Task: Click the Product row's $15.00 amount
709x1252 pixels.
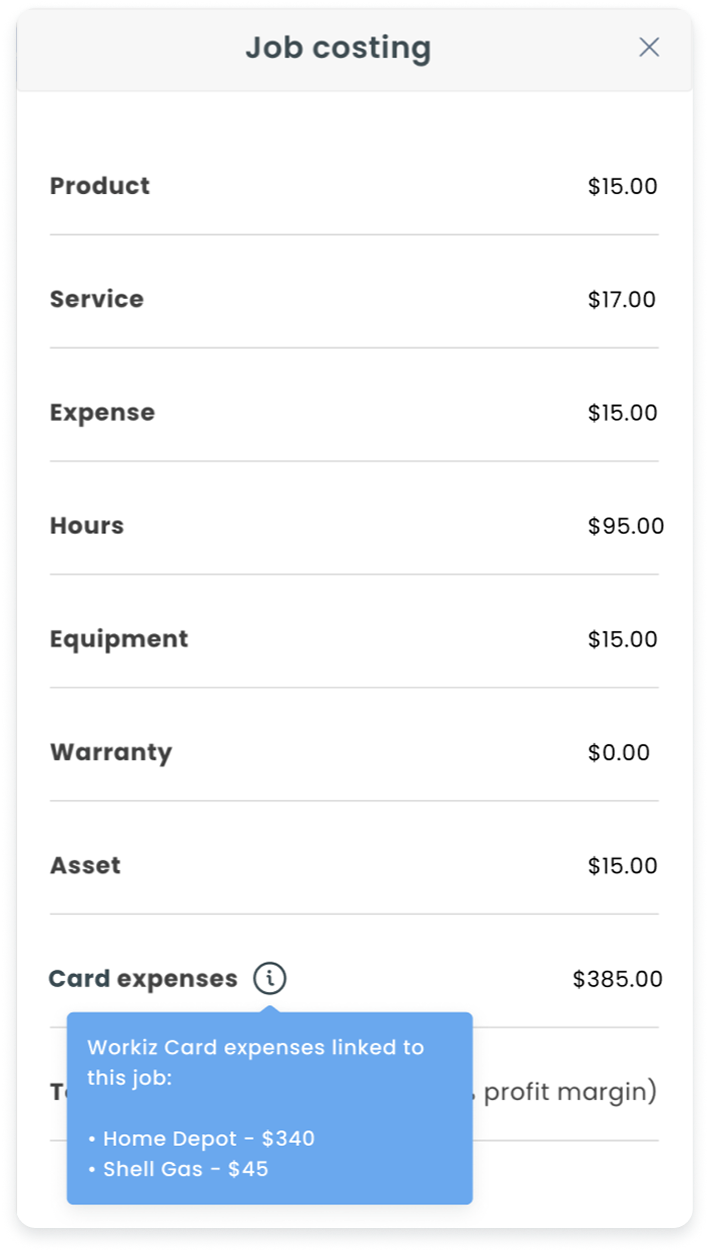Action: click(622, 186)
